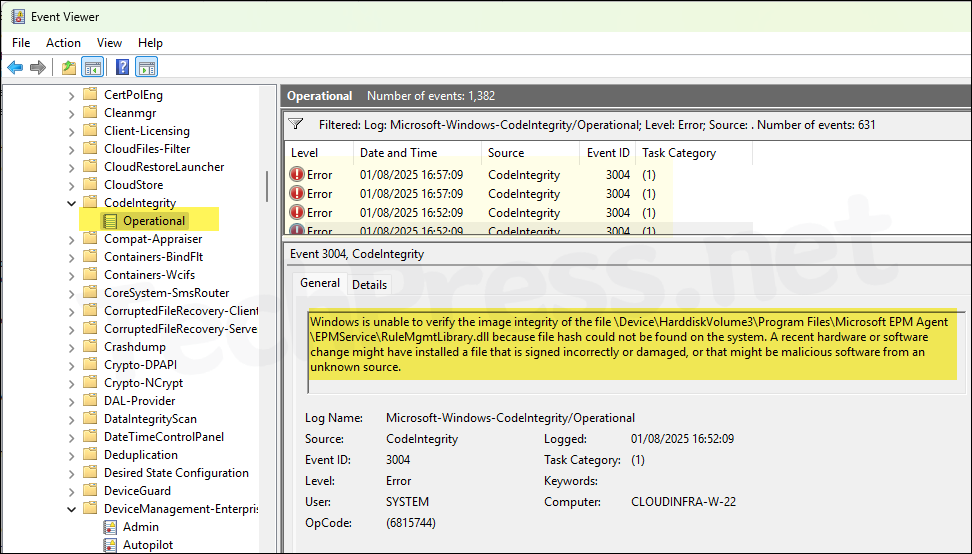Open the Action menu
The width and height of the screenshot is (972, 554).
click(x=63, y=43)
